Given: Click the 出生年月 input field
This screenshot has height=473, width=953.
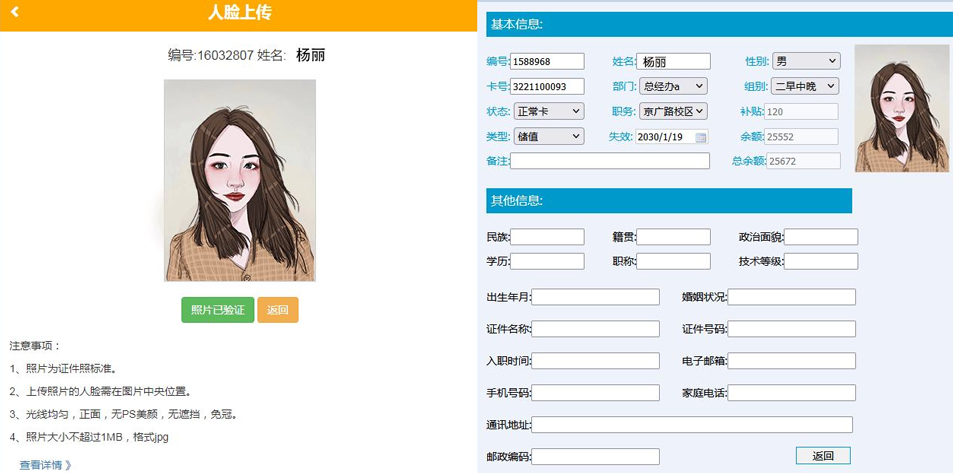Looking at the screenshot, I should [596, 297].
